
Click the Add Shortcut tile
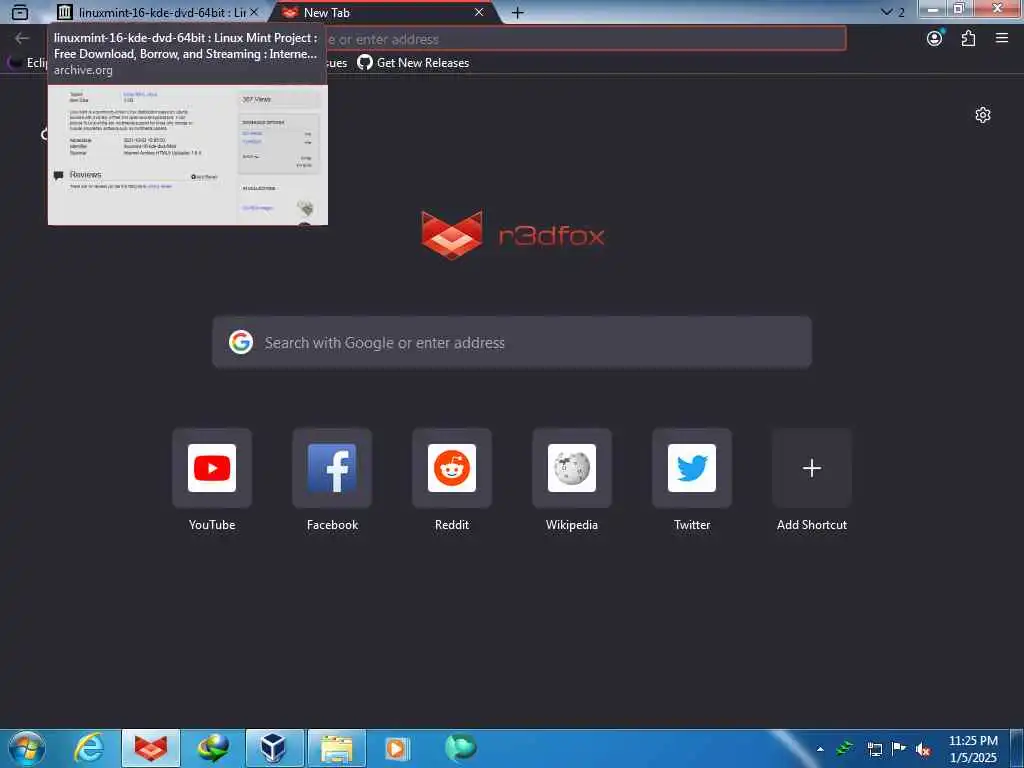click(x=812, y=468)
